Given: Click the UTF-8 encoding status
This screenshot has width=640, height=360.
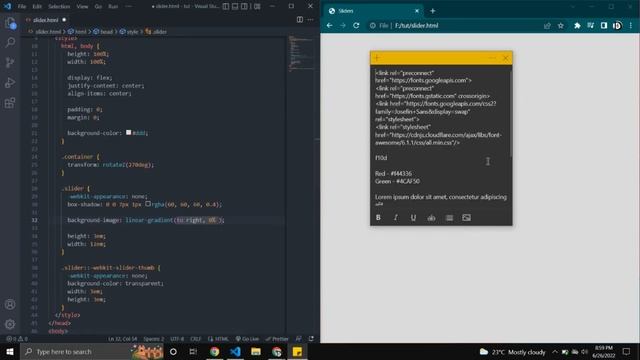Looking at the screenshot, I should [x=177, y=339].
